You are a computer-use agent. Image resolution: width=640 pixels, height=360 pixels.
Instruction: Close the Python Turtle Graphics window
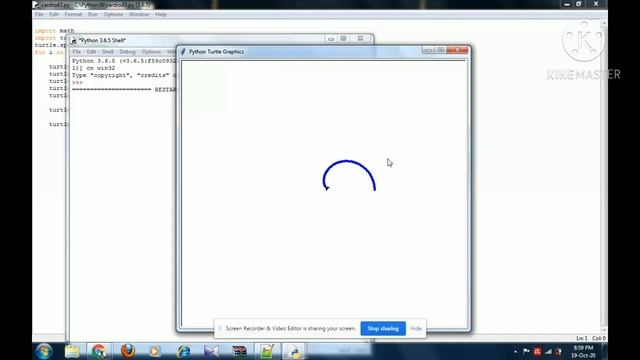(458, 50)
